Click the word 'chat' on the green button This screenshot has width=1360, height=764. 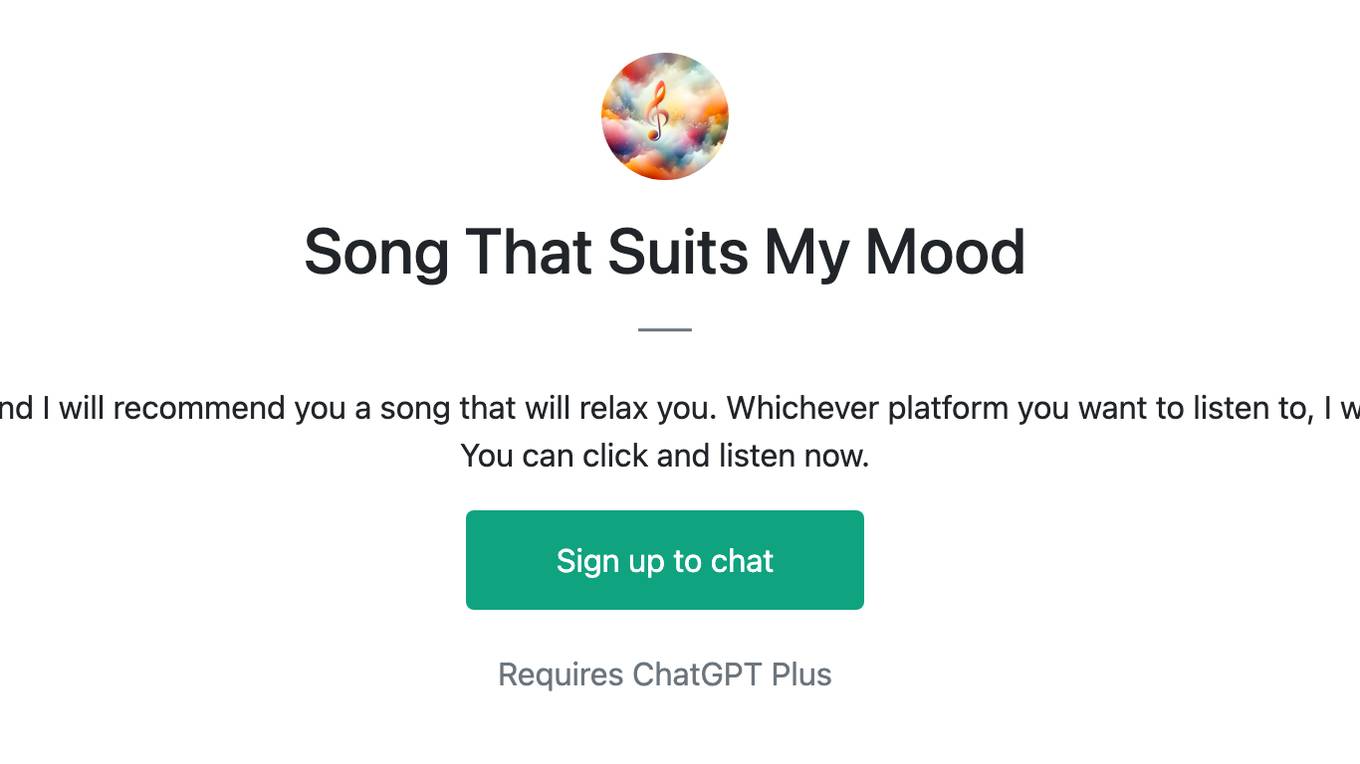point(742,561)
